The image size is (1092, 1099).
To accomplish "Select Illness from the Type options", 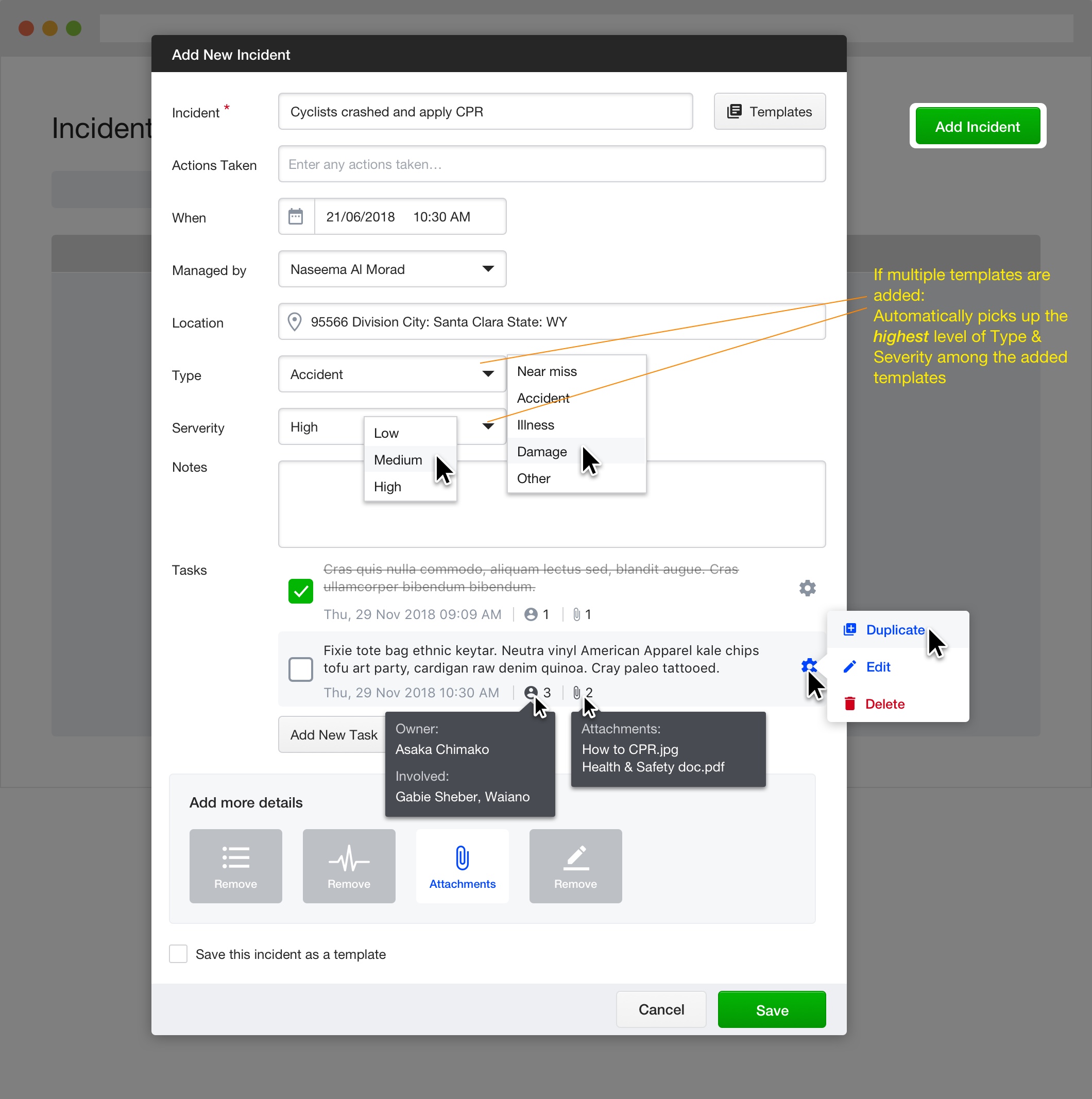I will [x=536, y=424].
